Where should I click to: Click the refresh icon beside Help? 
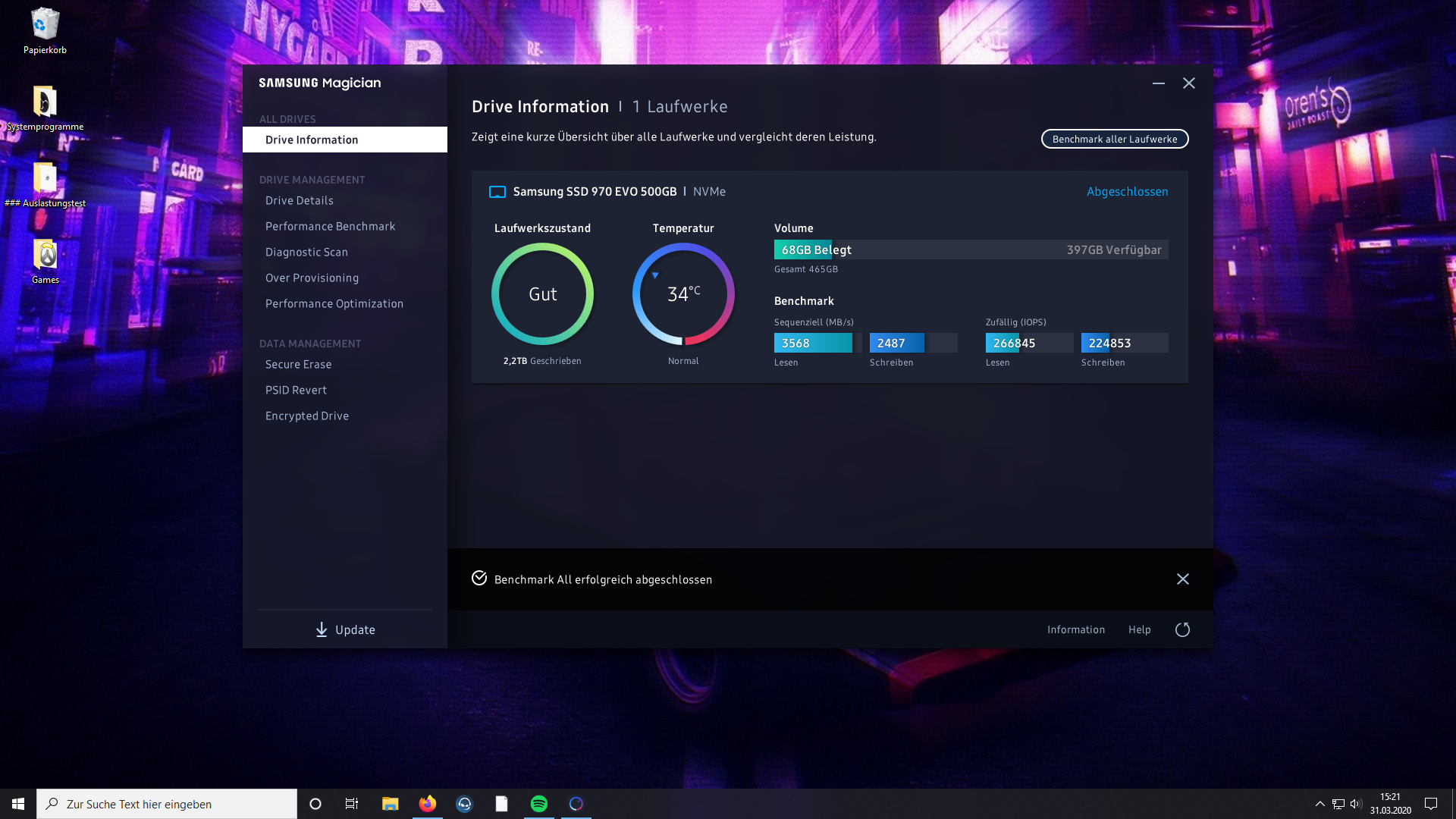click(1182, 629)
